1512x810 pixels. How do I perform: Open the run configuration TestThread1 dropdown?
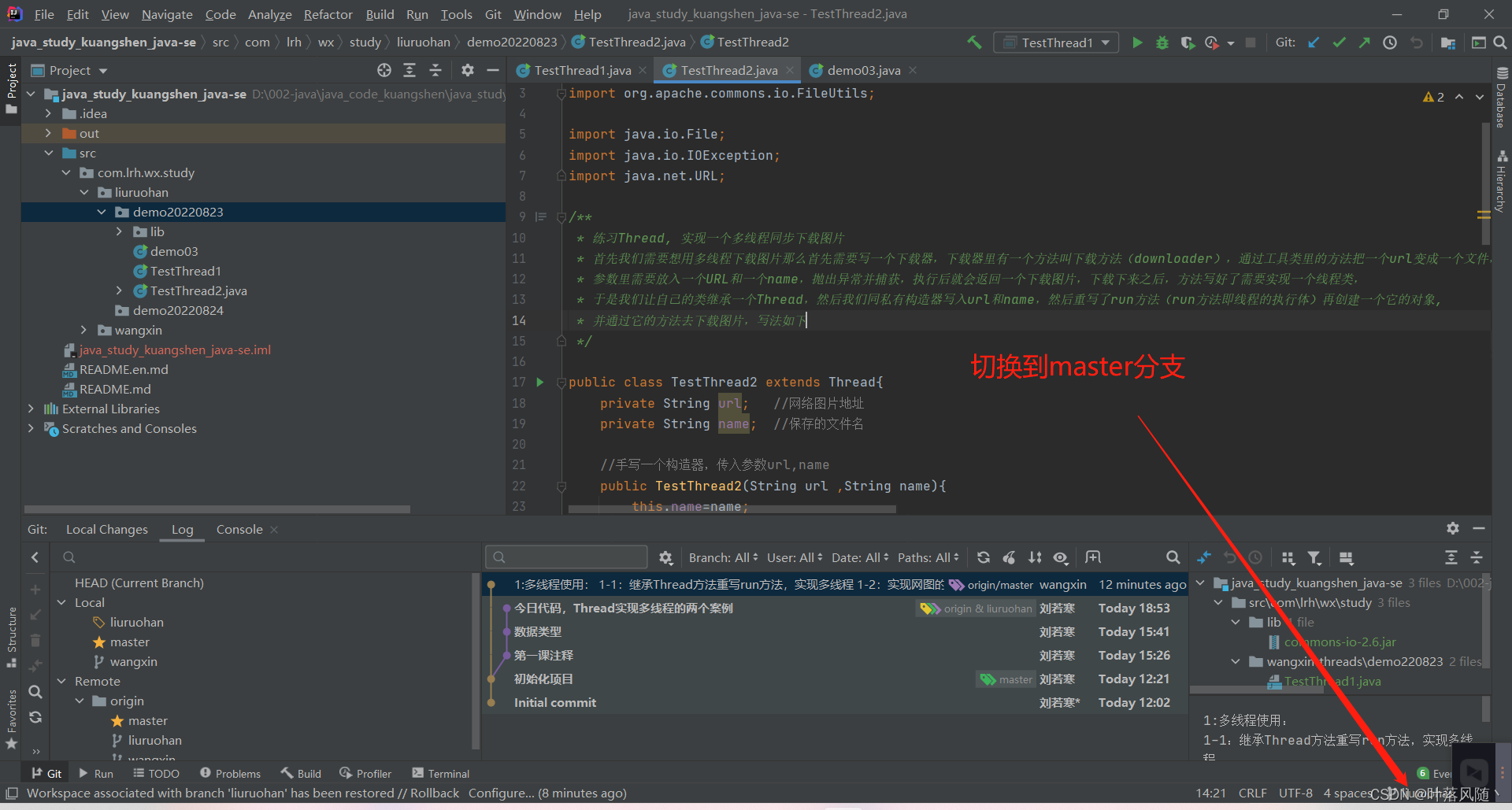(1056, 43)
